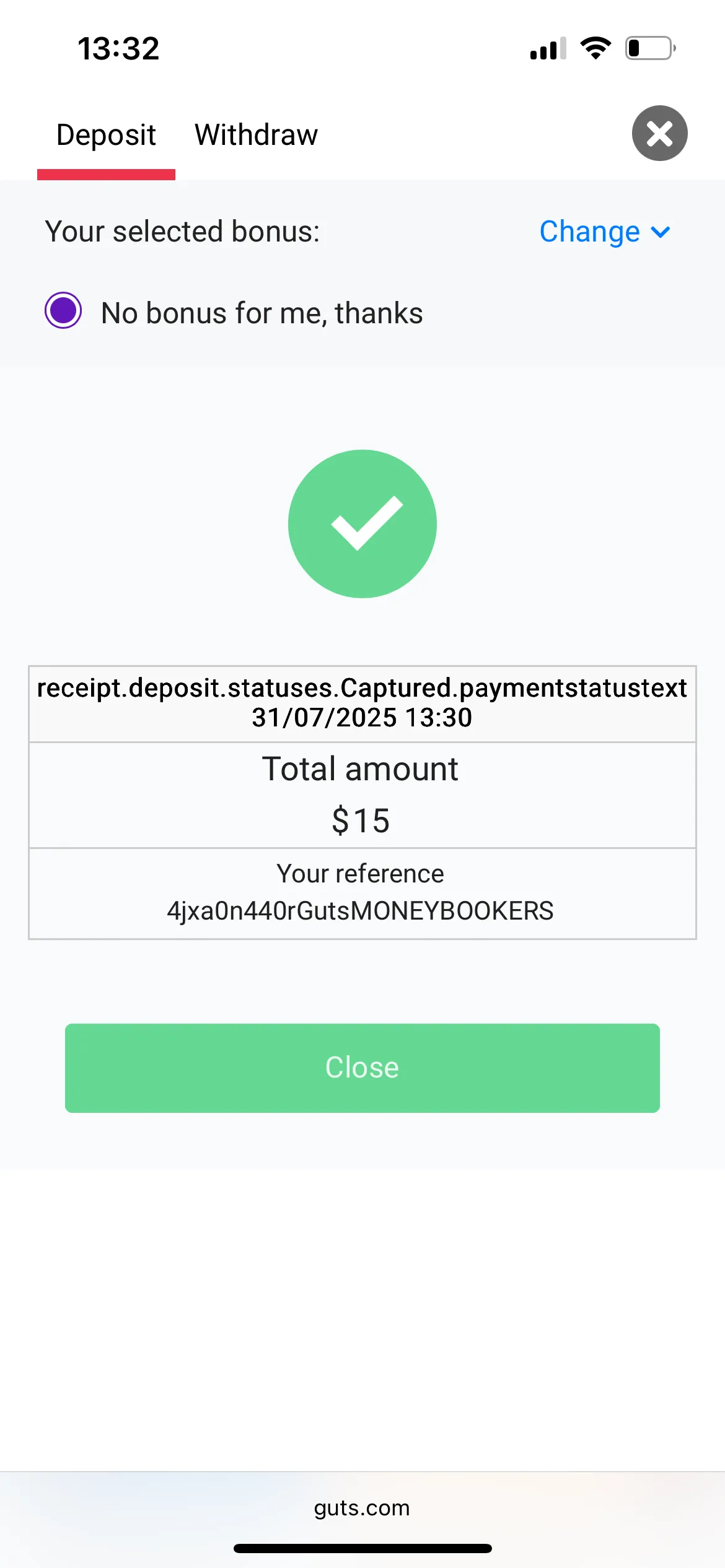Open the Withdraw tab

[x=256, y=135]
